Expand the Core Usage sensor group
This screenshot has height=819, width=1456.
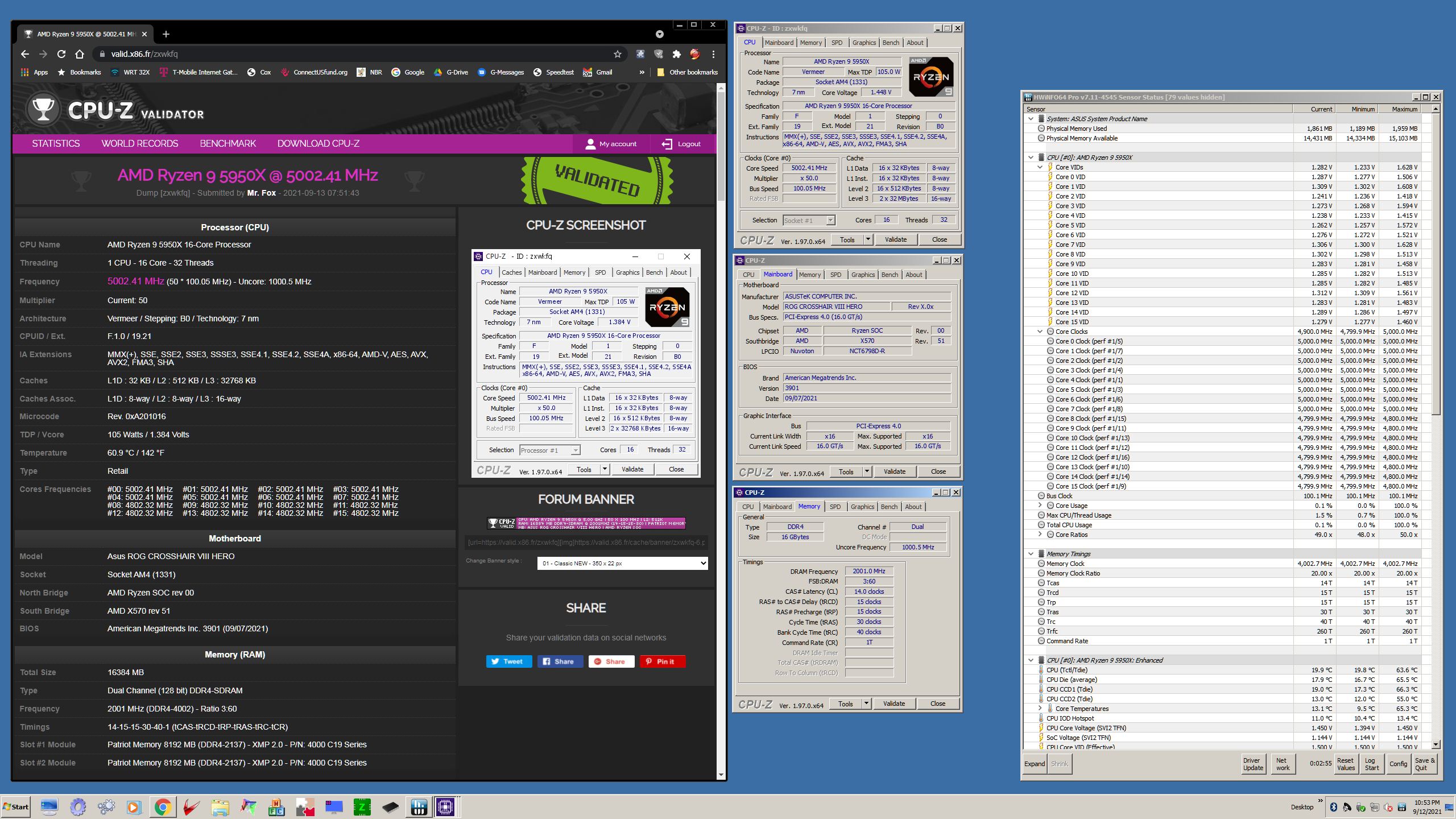point(1040,506)
